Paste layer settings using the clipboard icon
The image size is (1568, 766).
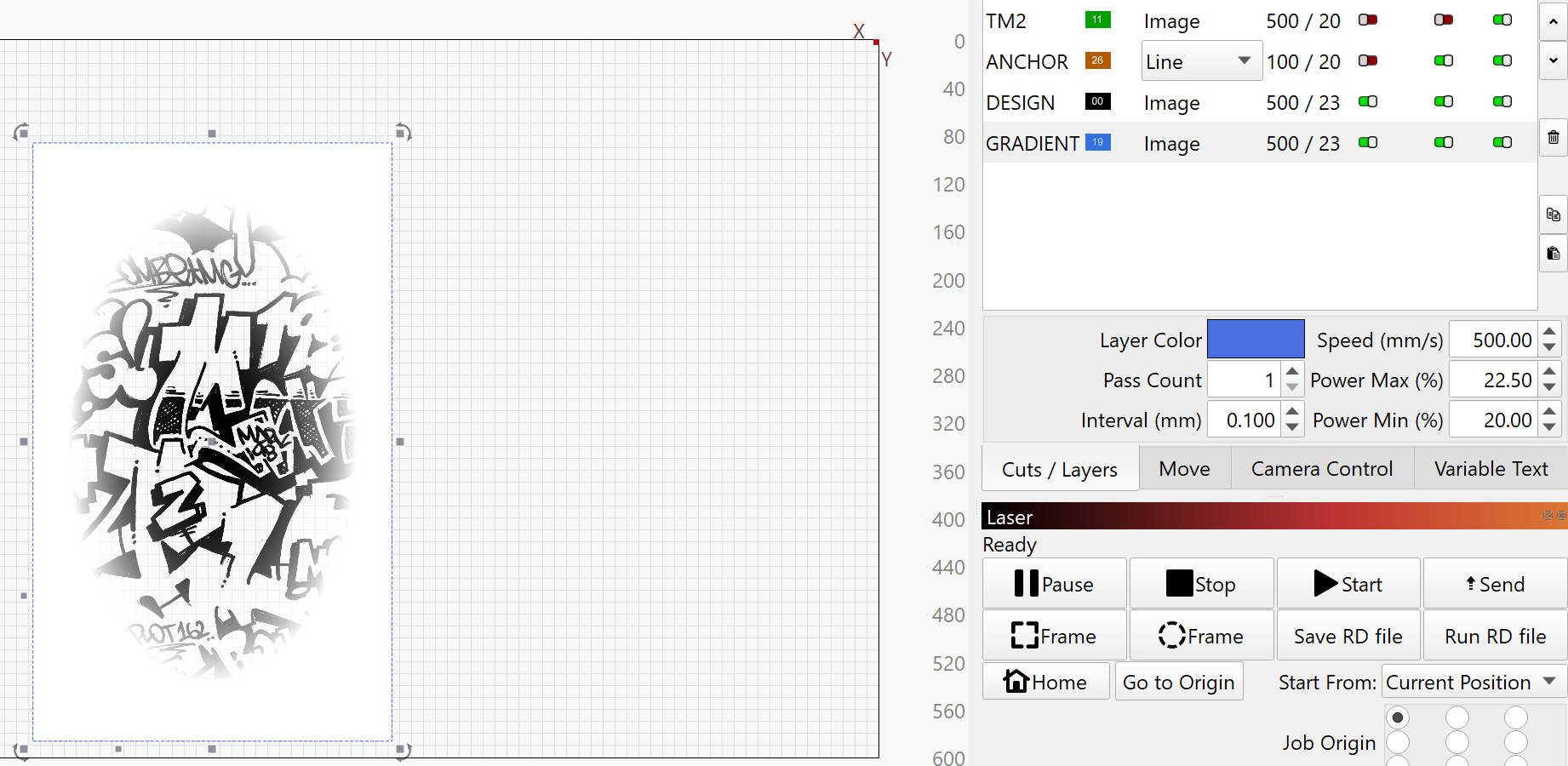click(x=1553, y=254)
